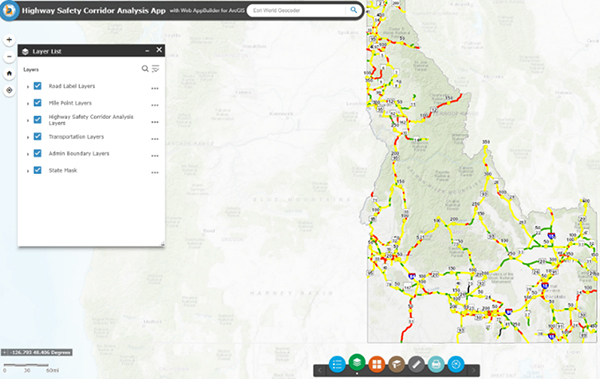This screenshot has width=600, height=379.
Task: Open the blue globe widget in toolbar
Action: point(456,364)
